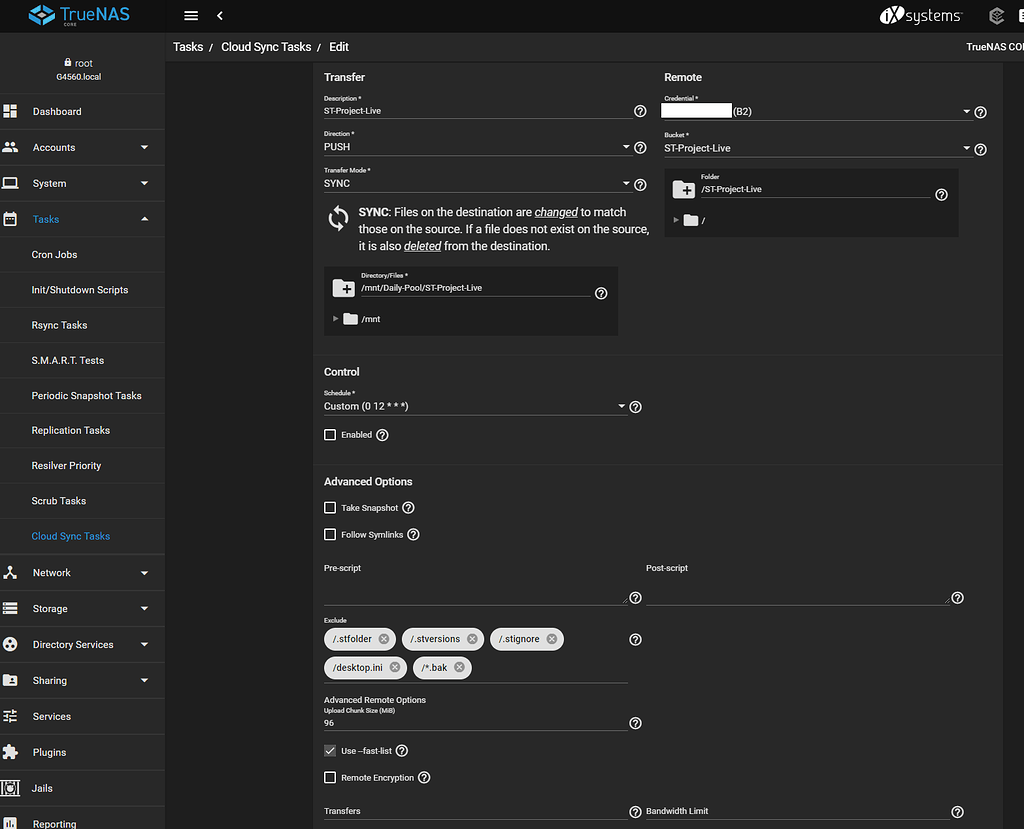Click the add folder icon under Directory/Files
Image resolution: width=1024 pixels, height=829 pixels.
pos(344,288)
